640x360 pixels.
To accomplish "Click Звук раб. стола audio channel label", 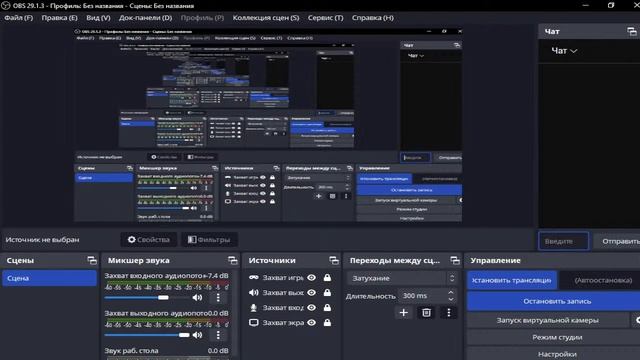I will tap(131, 351).
